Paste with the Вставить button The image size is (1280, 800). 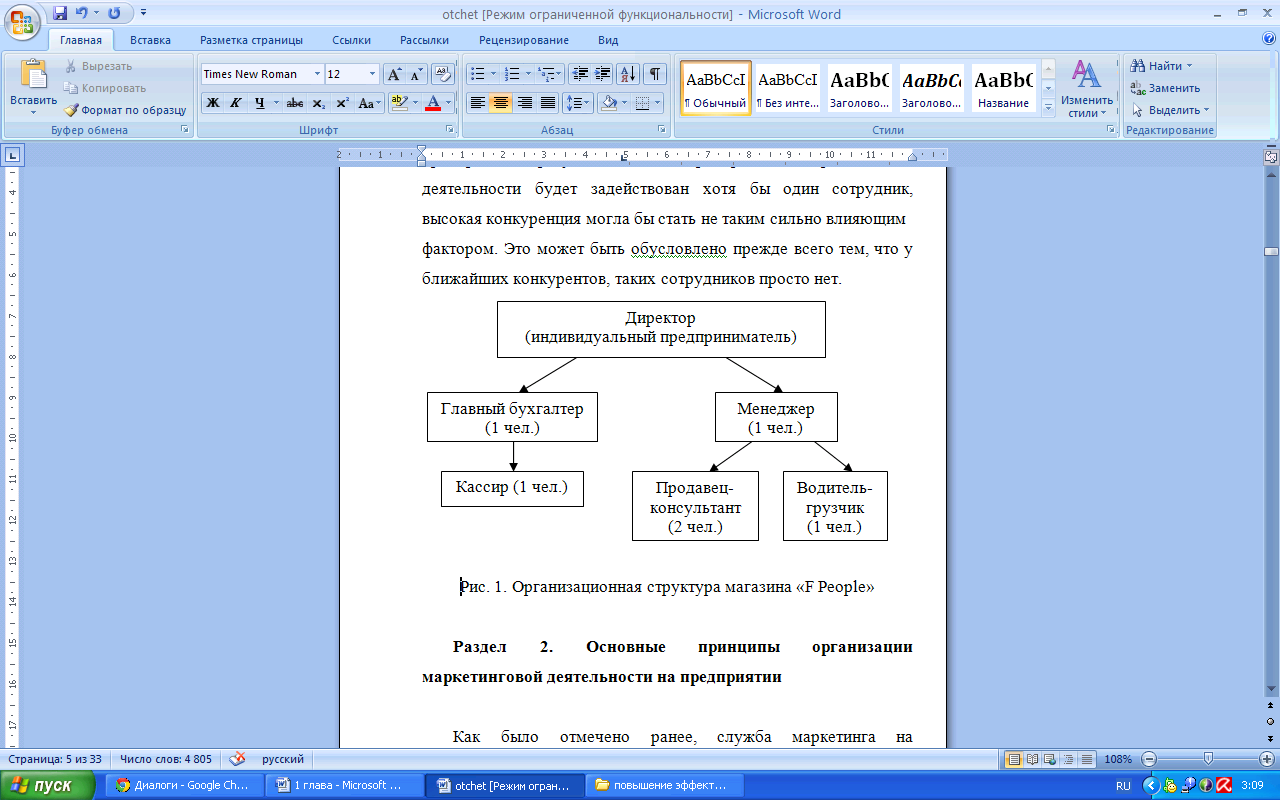[34, 88]
